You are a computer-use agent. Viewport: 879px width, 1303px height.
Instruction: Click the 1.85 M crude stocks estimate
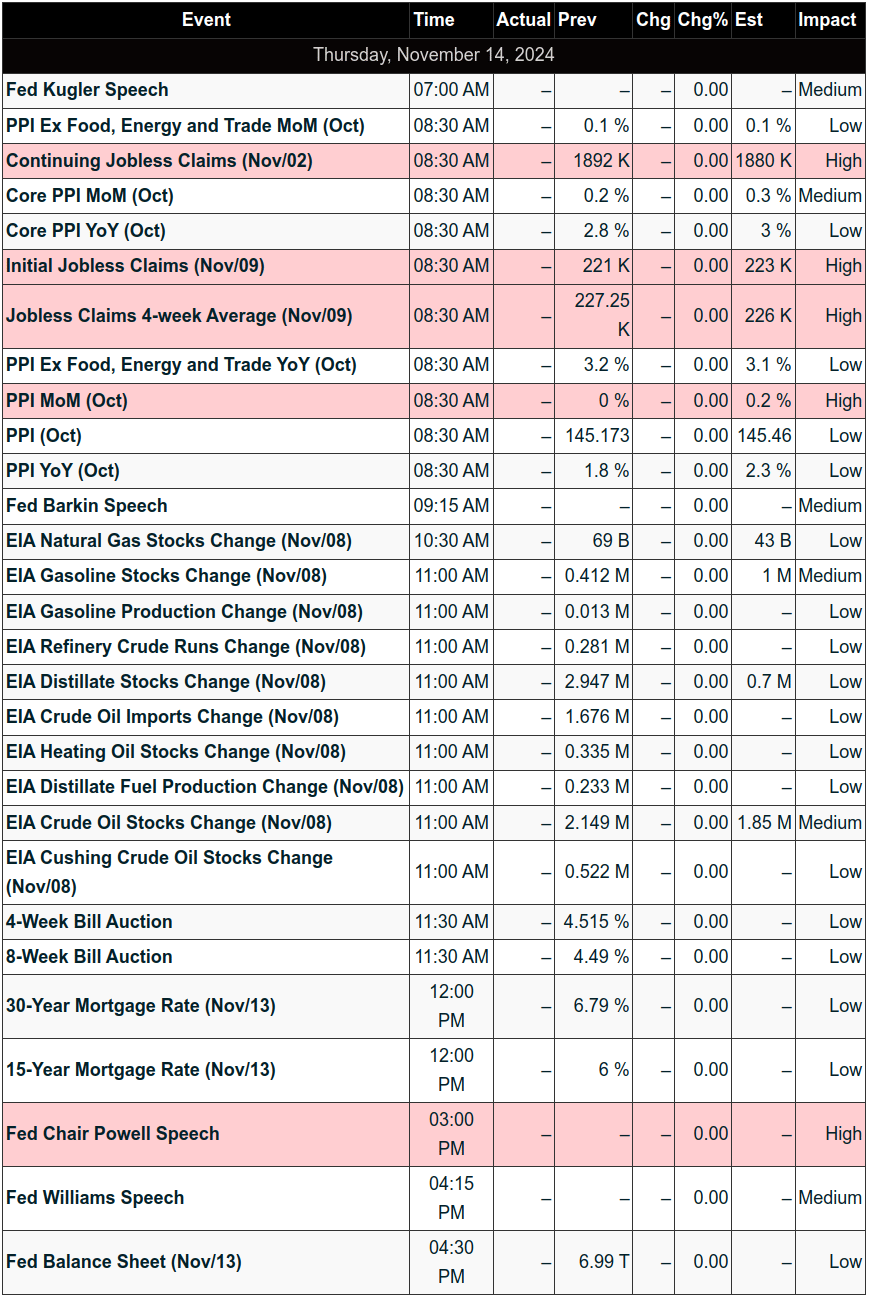765,823
